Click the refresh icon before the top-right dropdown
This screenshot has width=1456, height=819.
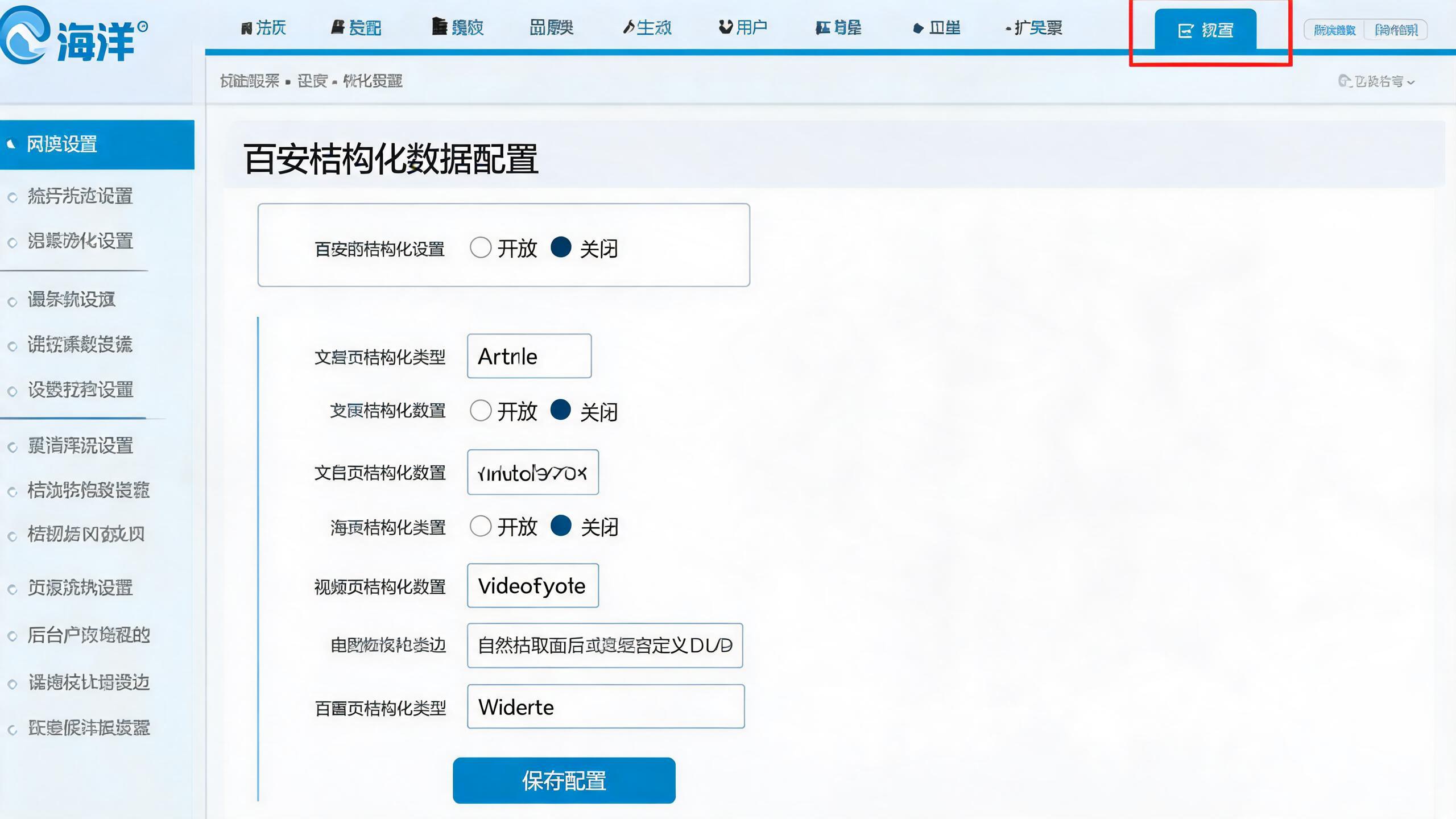click(1345, 81)
